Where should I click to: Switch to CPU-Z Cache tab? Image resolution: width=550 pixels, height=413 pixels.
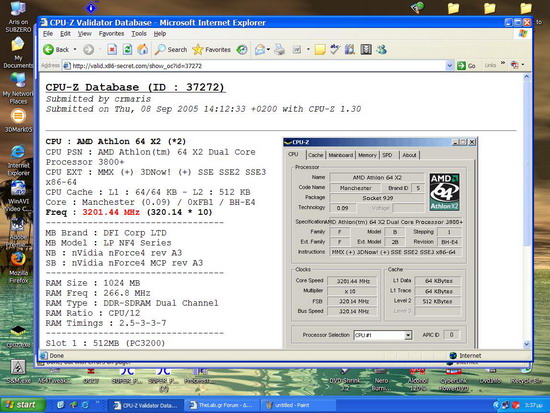coord(316,155)
